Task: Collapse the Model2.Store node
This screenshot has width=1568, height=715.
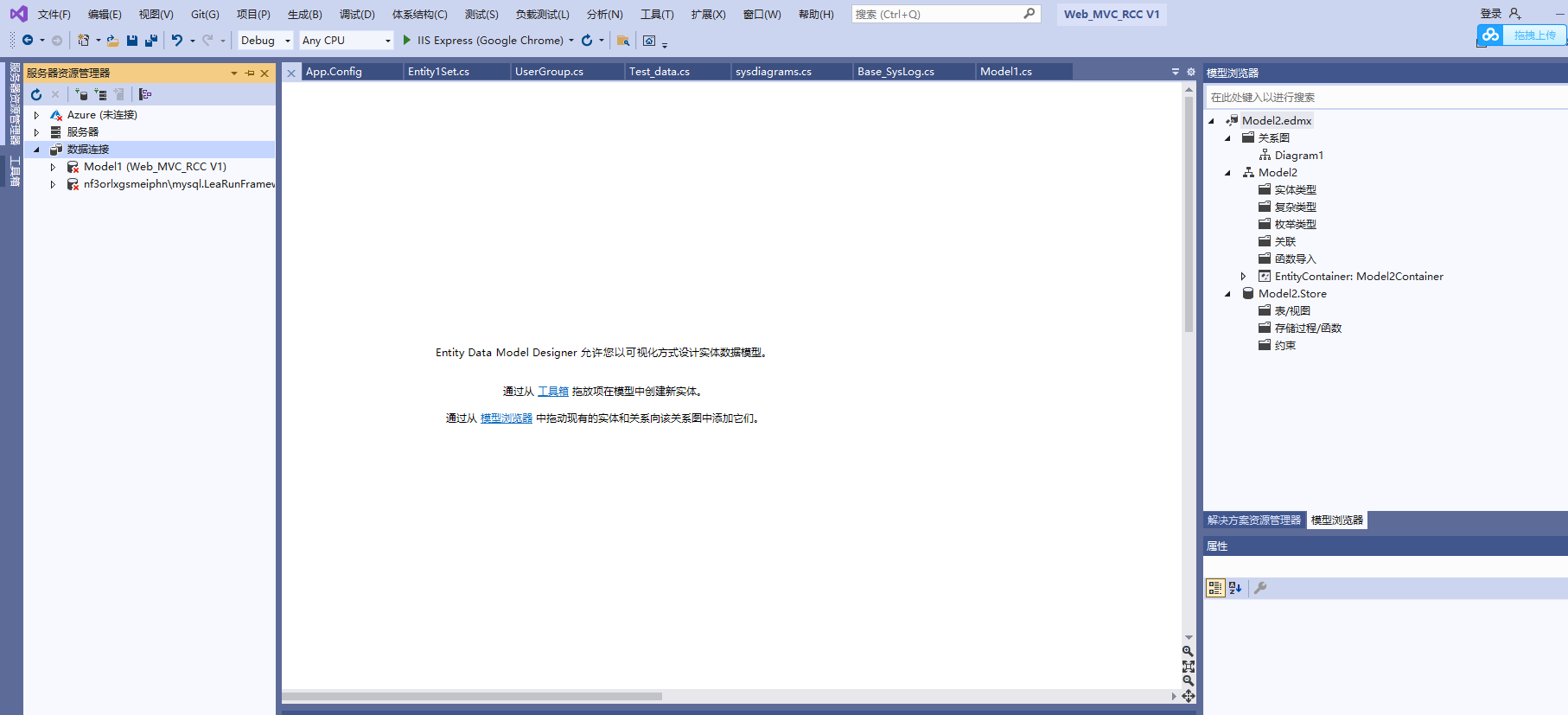Action: [x=1227, y=294]
